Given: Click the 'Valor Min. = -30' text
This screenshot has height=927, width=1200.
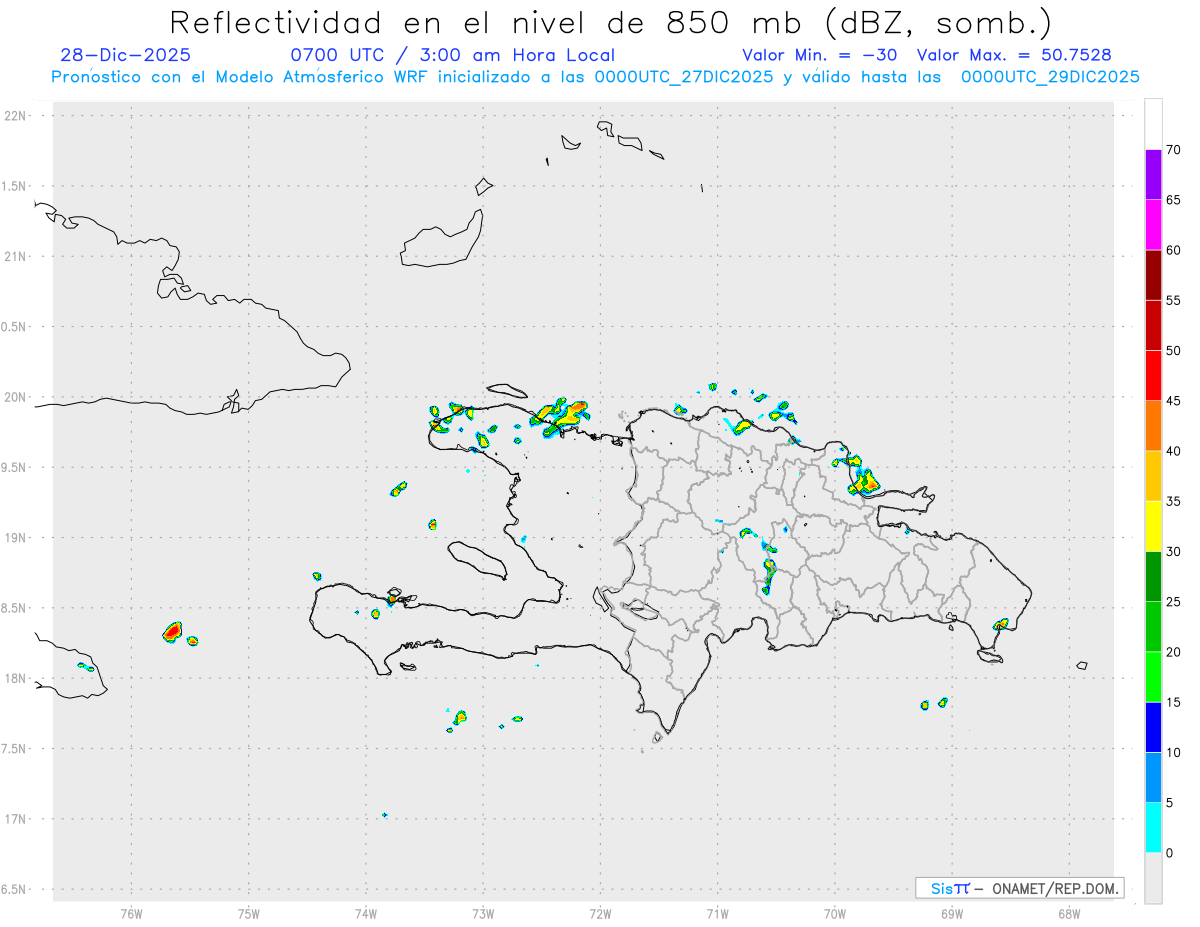Looking at the screenshot, I should point(820,55).
